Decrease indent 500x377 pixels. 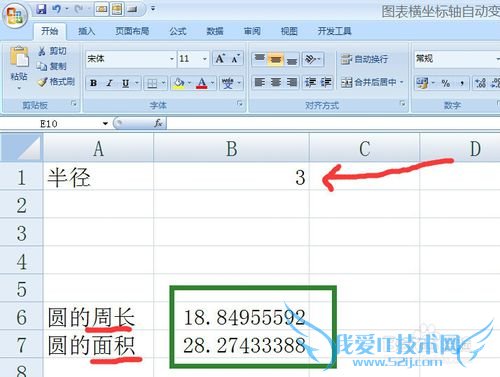(x=310, y=82)
